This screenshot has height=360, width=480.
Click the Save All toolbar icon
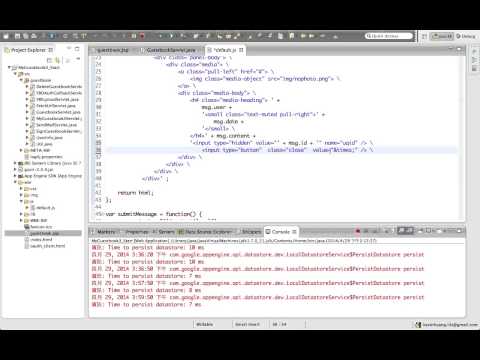click(x=25, y=36)
